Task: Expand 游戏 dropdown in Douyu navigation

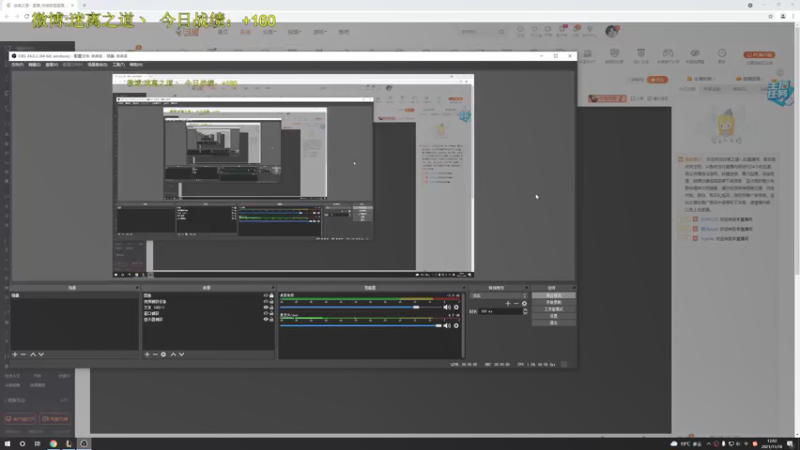Action: click(319, 32)
